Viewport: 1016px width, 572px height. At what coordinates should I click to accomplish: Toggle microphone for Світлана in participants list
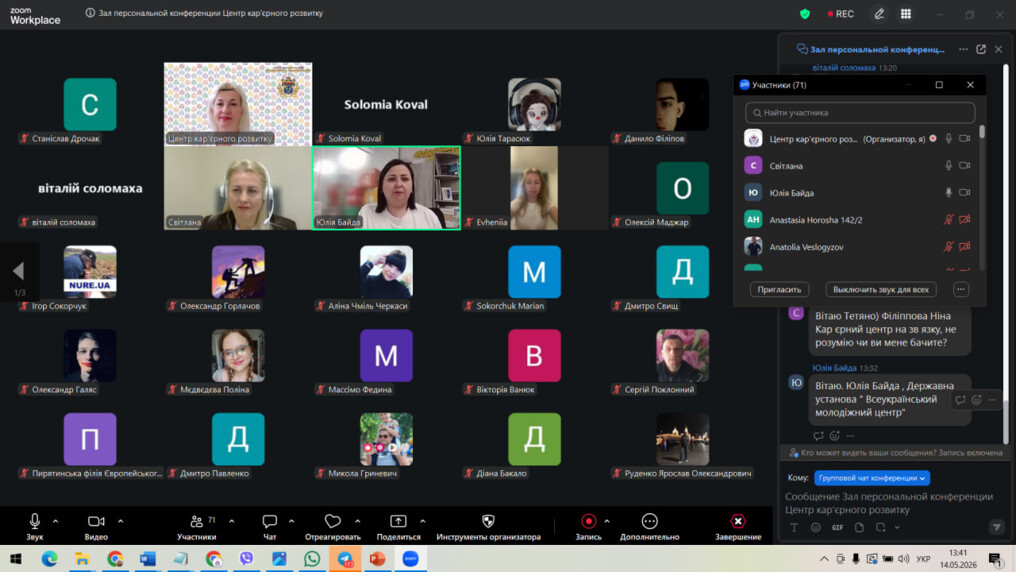pos(949,166)
